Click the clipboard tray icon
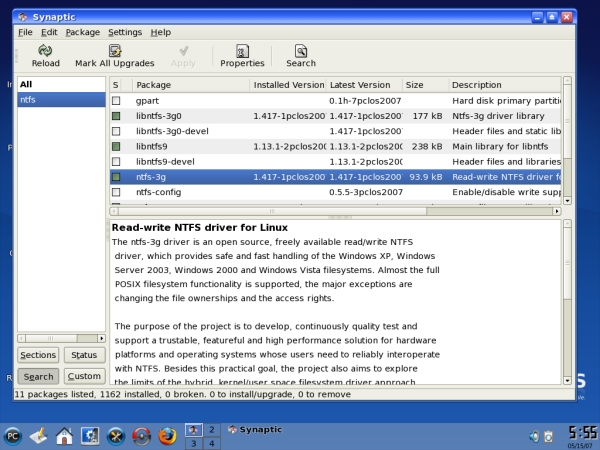600x450 pixels. 549,436
